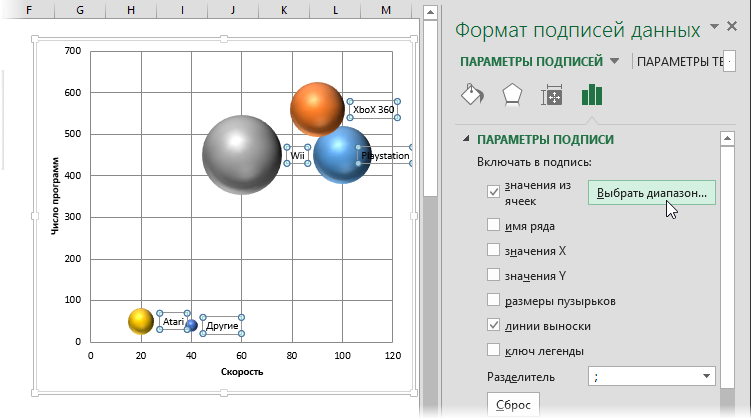Select the Скорость axis title
Image resolution: width=751 pixels, height=419 pixels.
coord(242,372)
